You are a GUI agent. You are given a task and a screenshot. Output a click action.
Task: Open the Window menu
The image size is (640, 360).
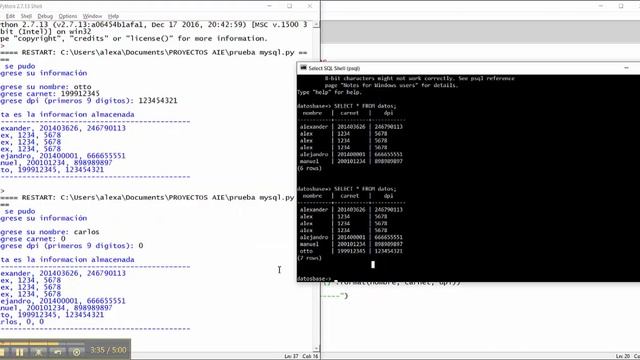click(x=92, y=16)
